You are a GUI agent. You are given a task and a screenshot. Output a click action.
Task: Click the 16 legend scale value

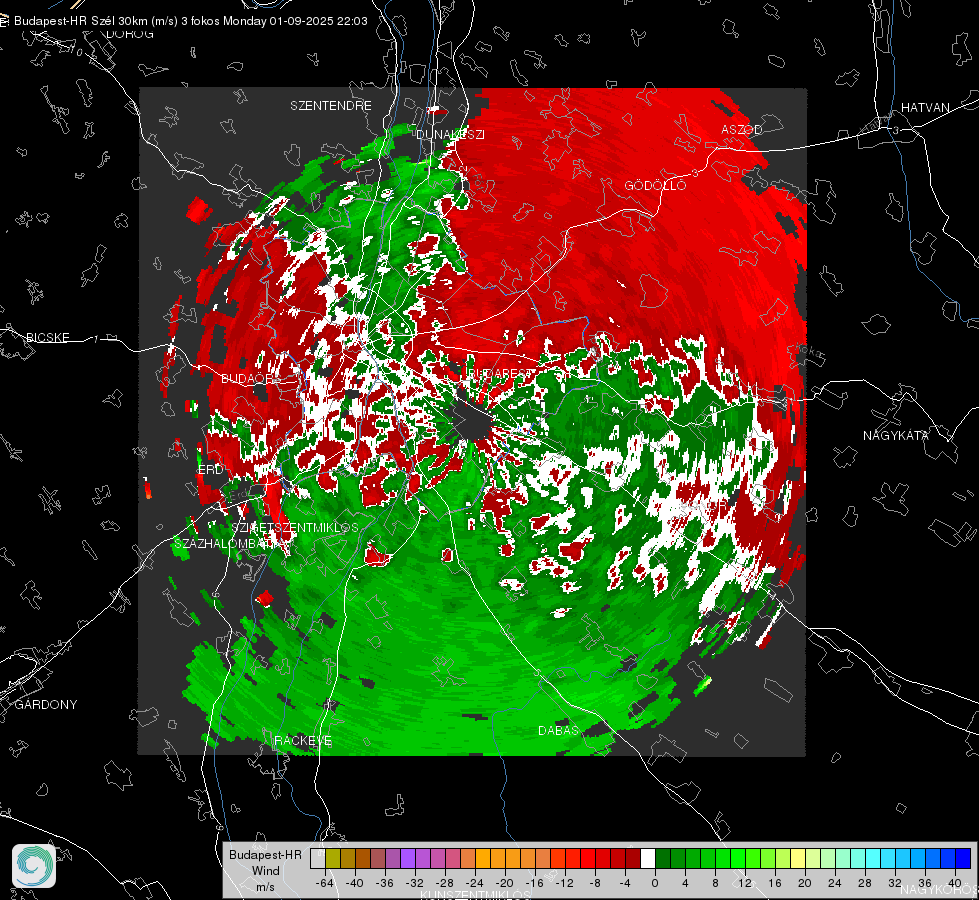[775, 883]
